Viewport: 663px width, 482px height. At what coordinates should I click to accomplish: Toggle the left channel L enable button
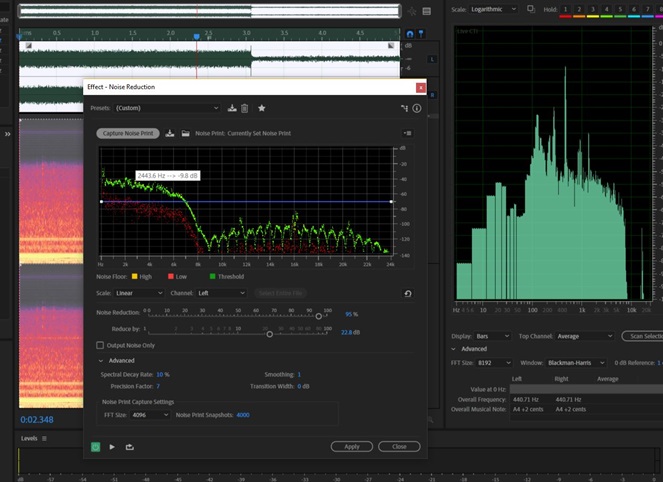pyautogui.click(x=432, y=59)
